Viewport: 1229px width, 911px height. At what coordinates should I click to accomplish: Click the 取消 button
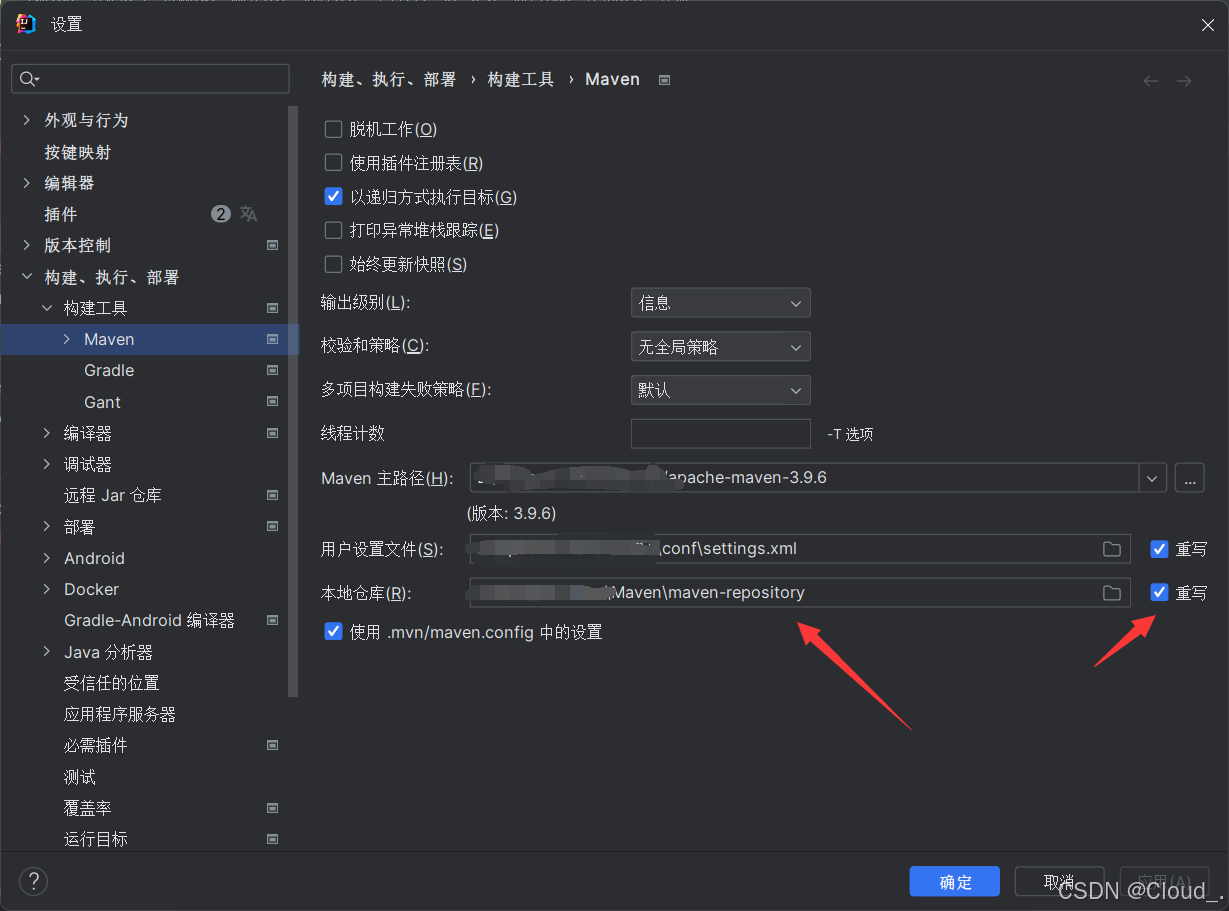coord(1059,881)
